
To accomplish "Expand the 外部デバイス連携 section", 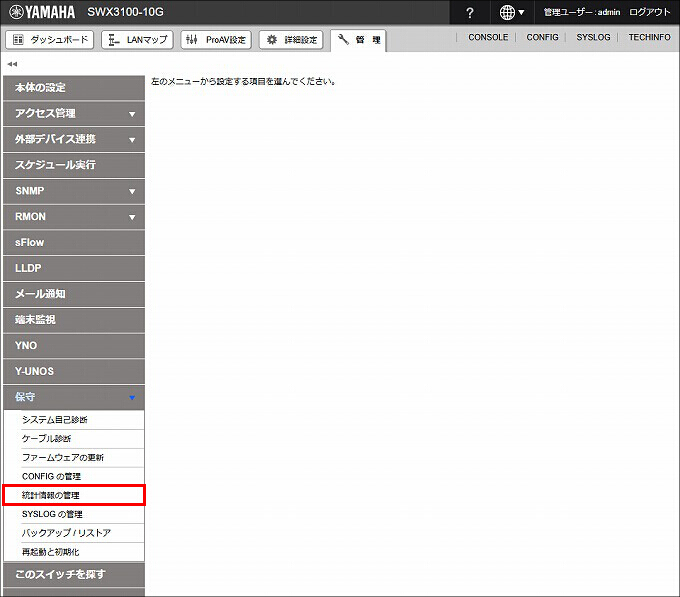I will [73, 139].
